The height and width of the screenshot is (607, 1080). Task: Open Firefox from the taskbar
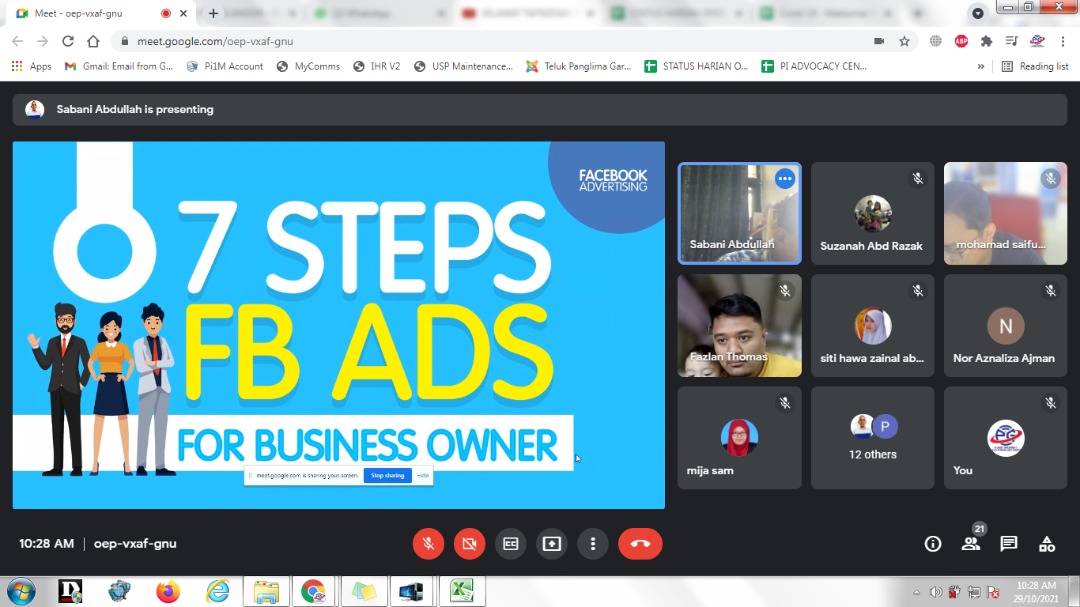[167, 592]
